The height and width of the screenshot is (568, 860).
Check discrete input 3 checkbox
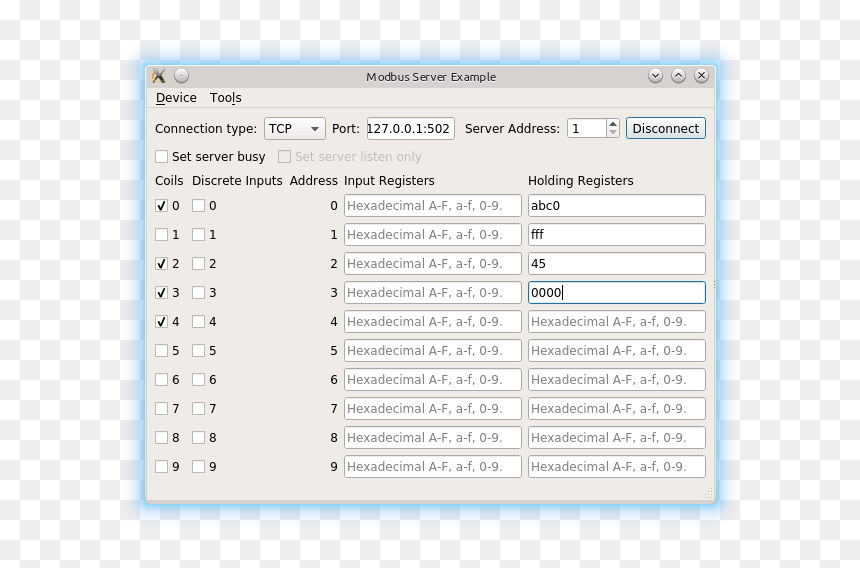[199, 293]
